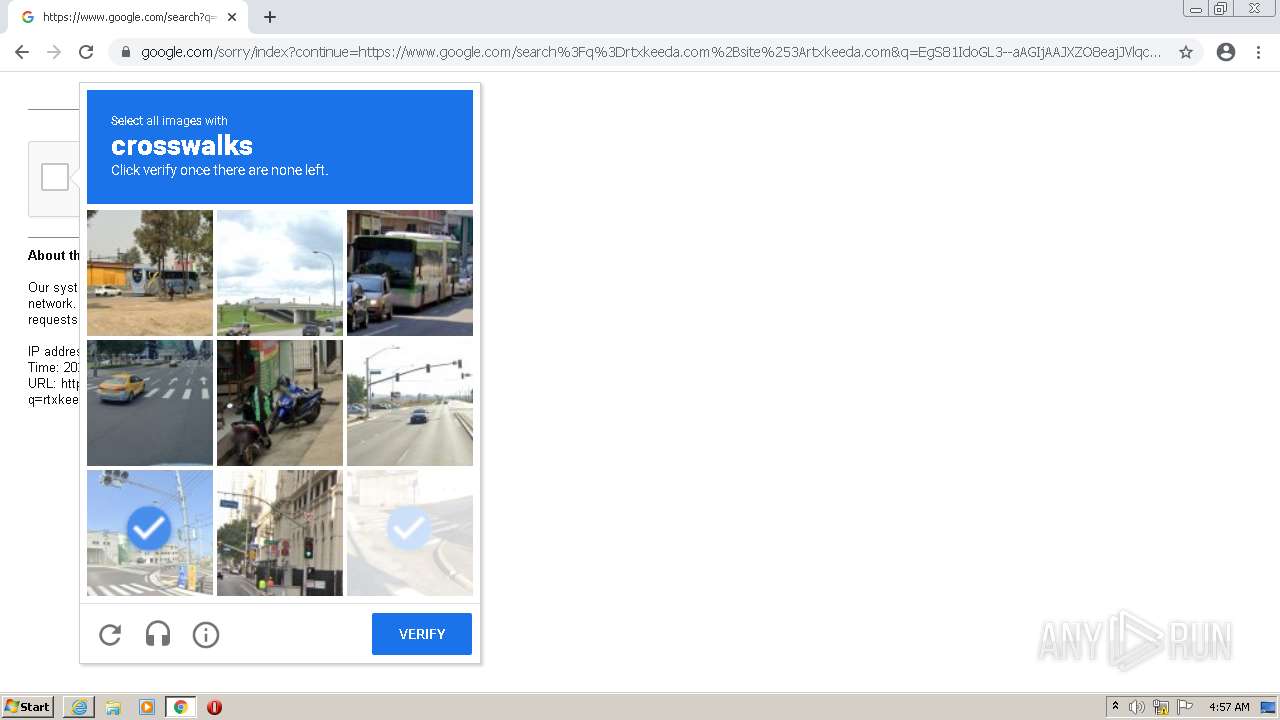Deselect the faded checked curb tile
The width and height of the screenshot is (1280, 720).
410,533
